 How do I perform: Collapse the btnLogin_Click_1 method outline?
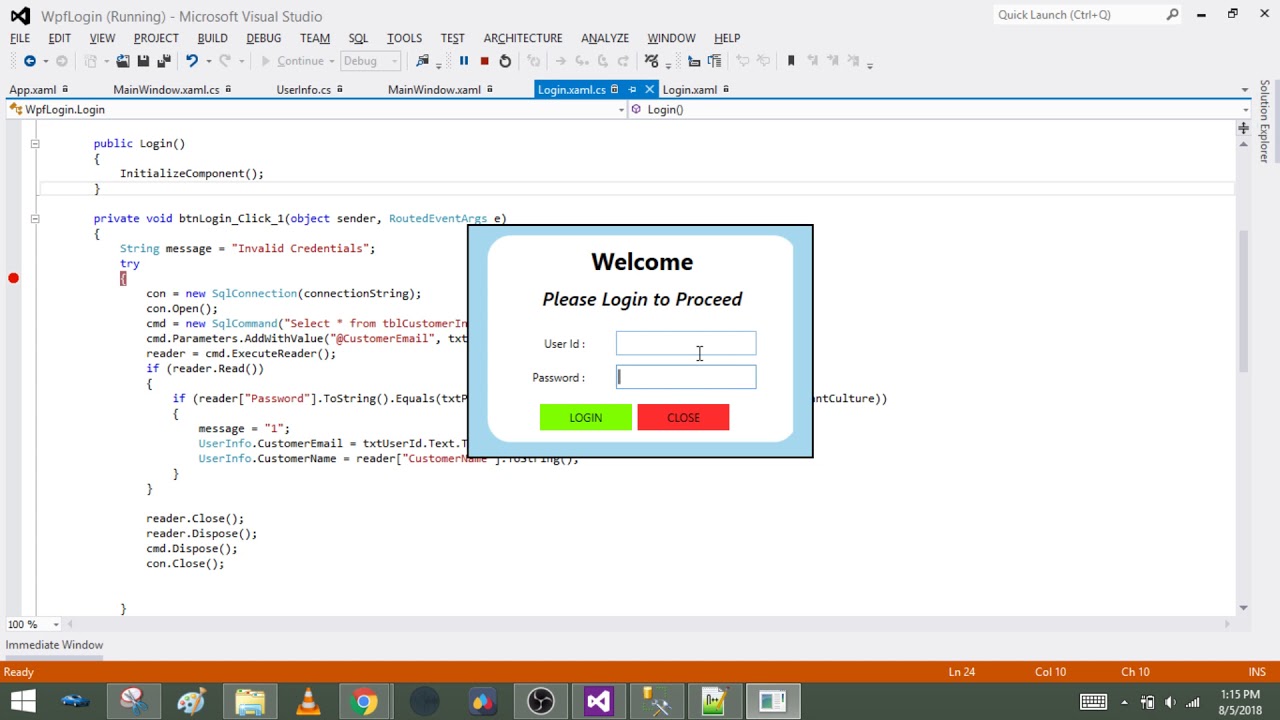click(35, 218)
